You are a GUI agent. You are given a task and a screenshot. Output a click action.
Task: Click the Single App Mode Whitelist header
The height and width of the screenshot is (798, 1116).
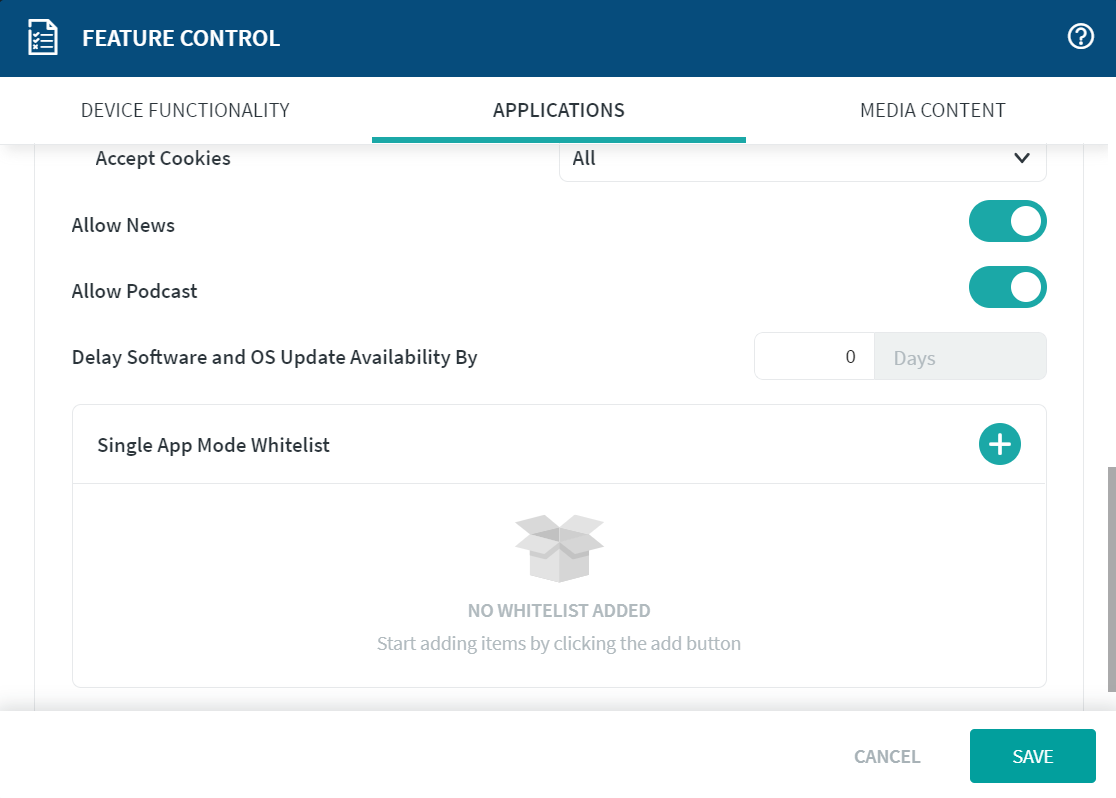(x=214, y=445)
